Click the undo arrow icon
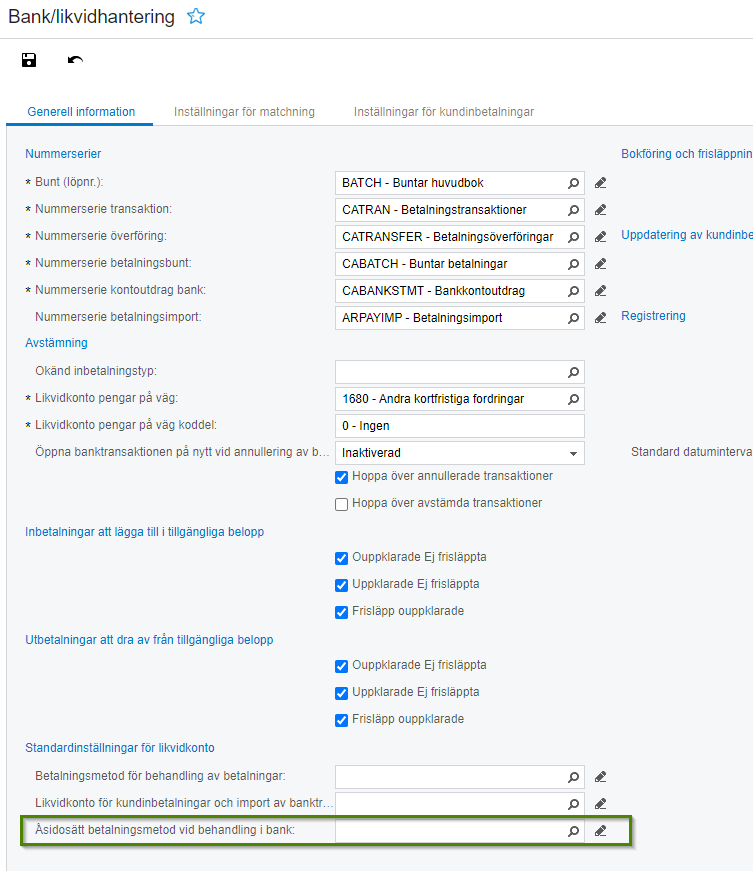 coord(75,60)
